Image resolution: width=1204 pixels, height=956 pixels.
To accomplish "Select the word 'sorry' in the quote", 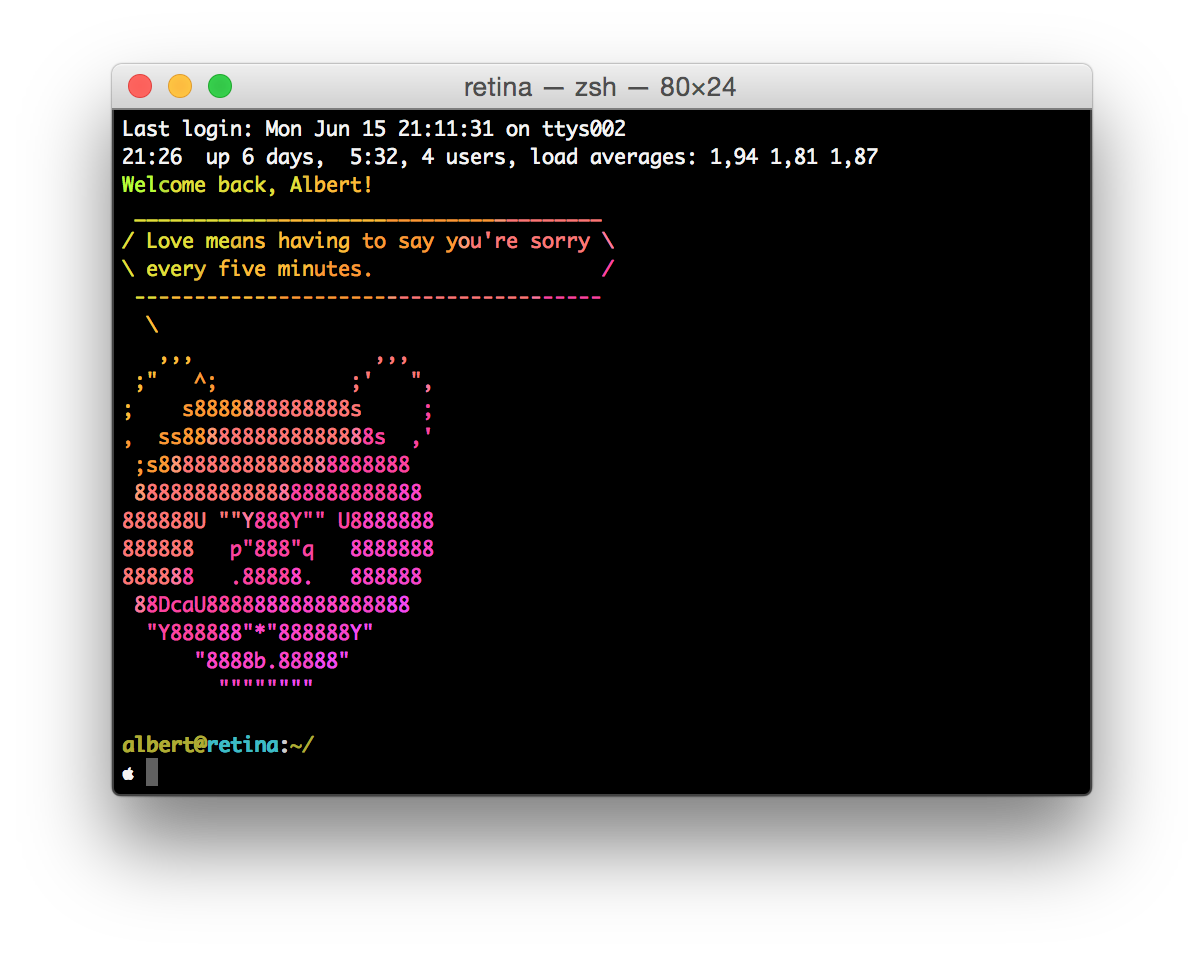I will click(x=560, y=240).
